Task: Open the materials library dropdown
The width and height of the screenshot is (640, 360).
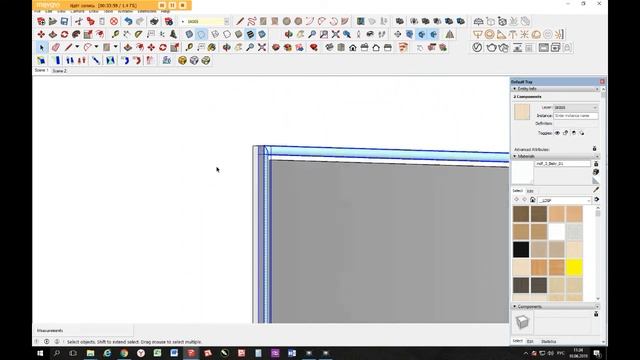Action: point(589,200)
